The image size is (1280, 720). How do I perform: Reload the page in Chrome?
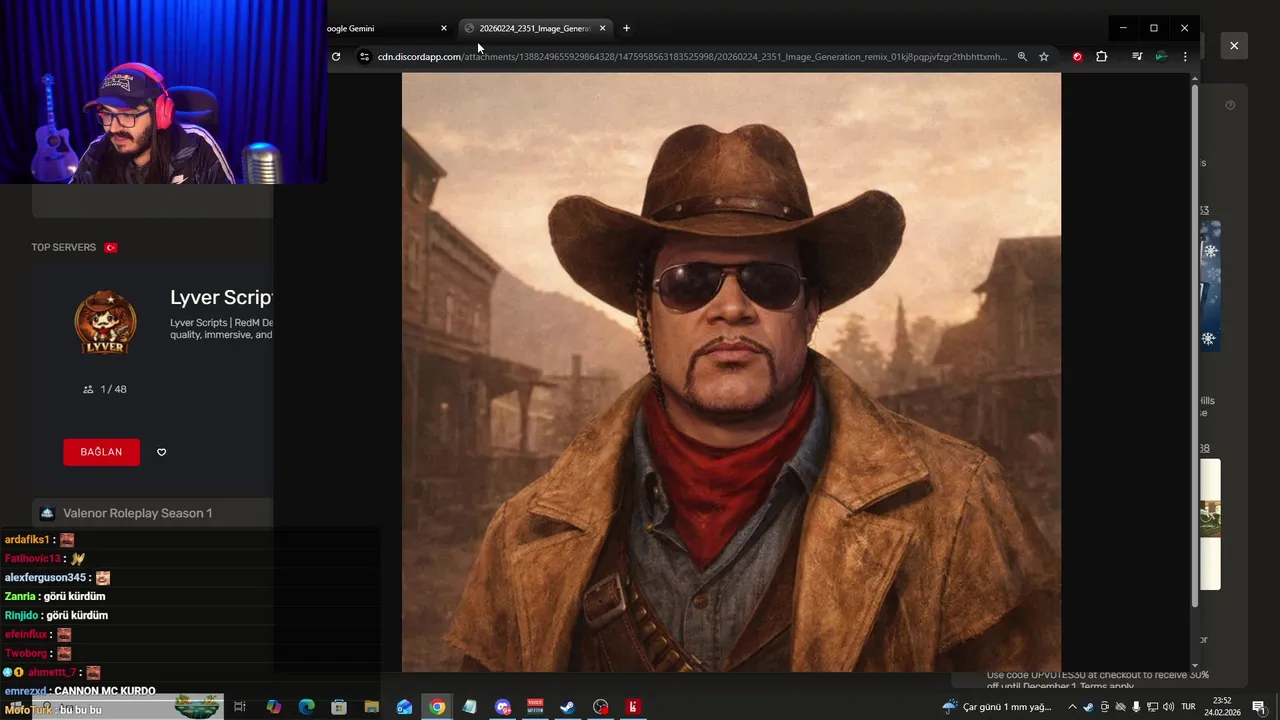click(x=336, y=57)
